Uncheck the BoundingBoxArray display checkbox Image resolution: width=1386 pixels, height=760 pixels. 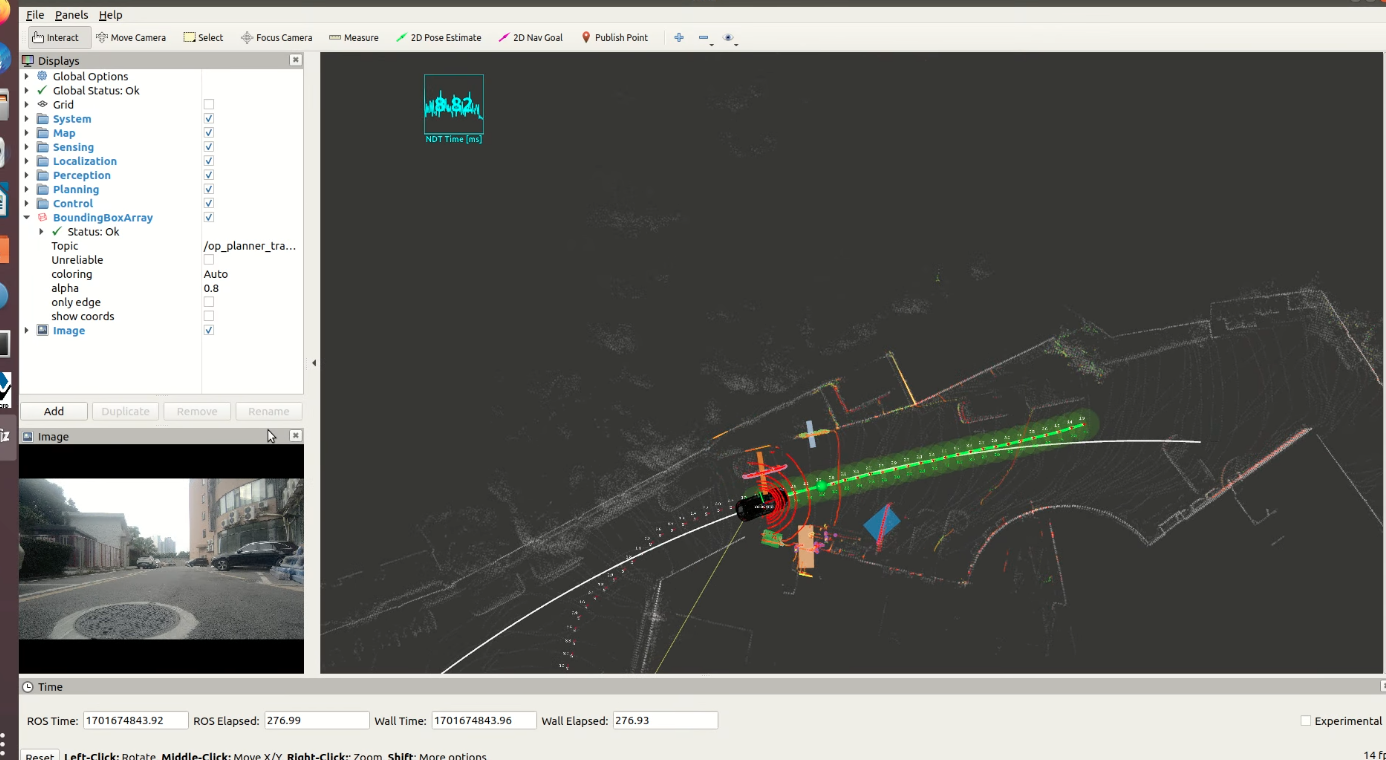[x=209, y=217]
